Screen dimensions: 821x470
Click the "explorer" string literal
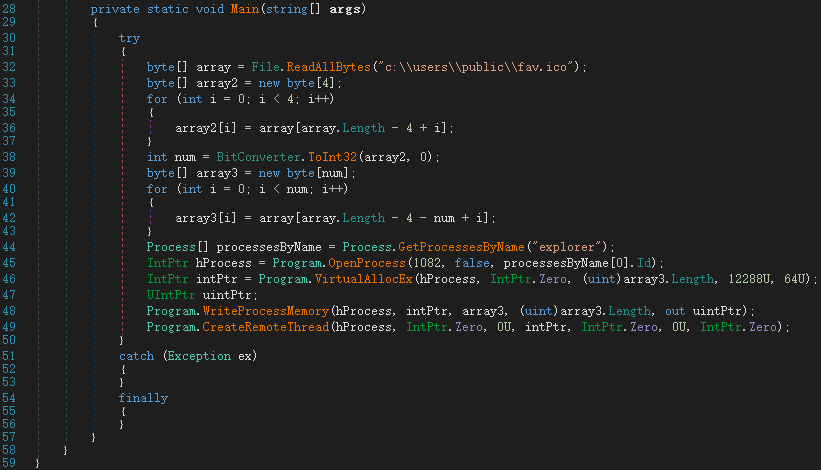(x=566, y=247)
